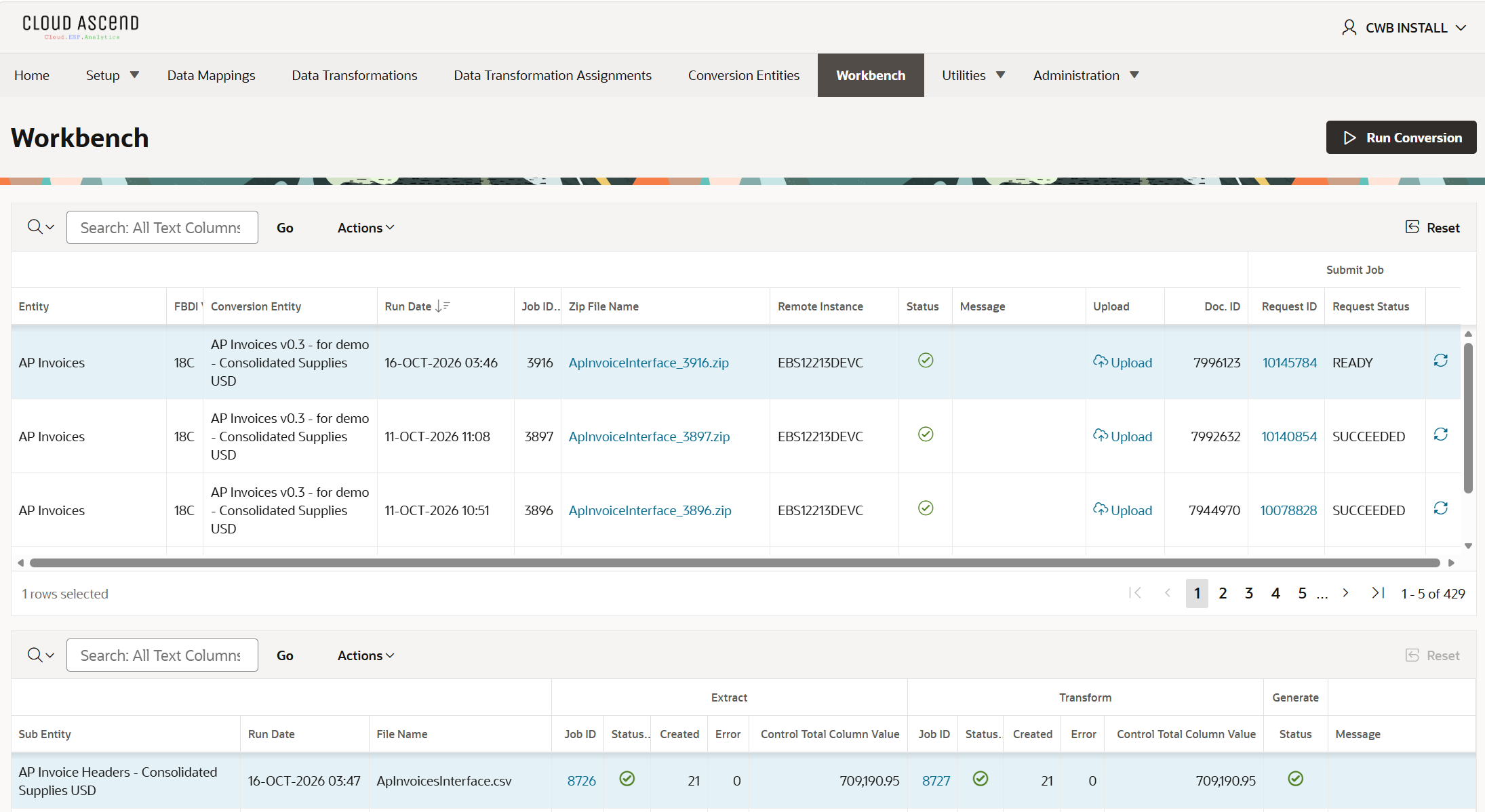Image resolution: width=1485 pixels, height=812 pixels.
Task: Click the Run Conversion button
Action: (x=1401, y=138)
